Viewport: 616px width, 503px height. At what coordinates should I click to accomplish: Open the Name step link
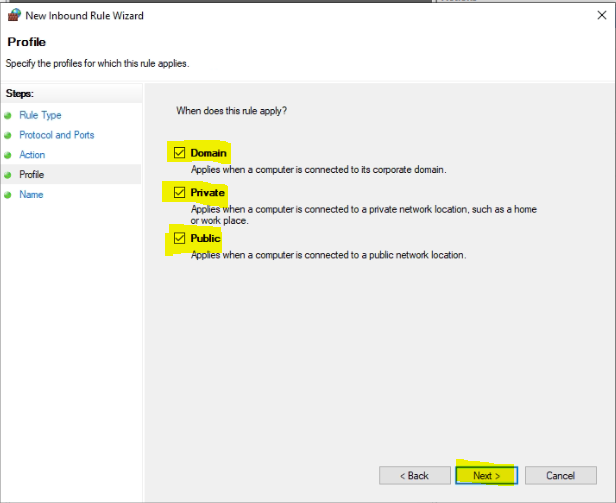(31, 195)
